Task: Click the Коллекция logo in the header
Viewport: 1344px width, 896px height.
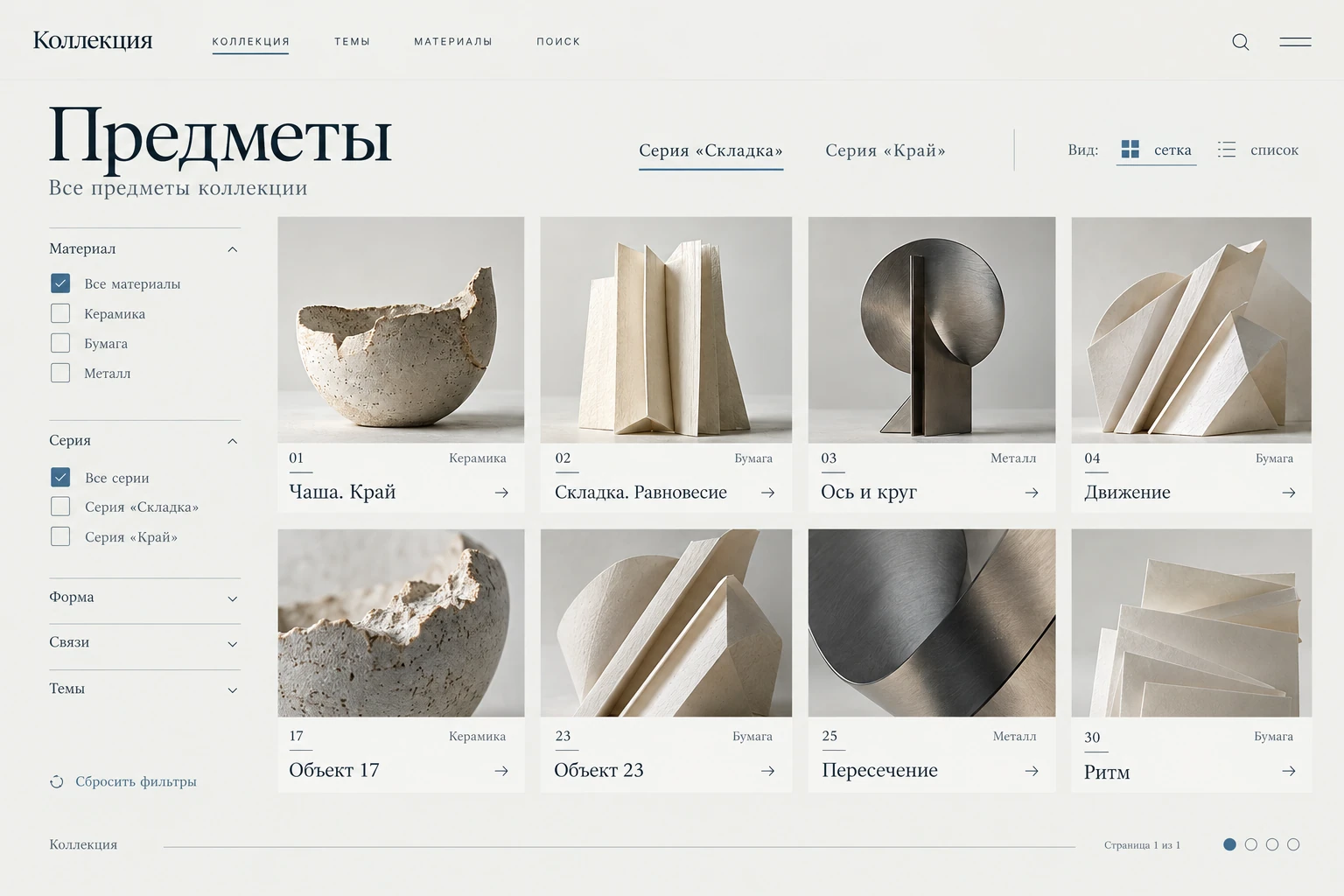Action: click(x=93, y=40)
